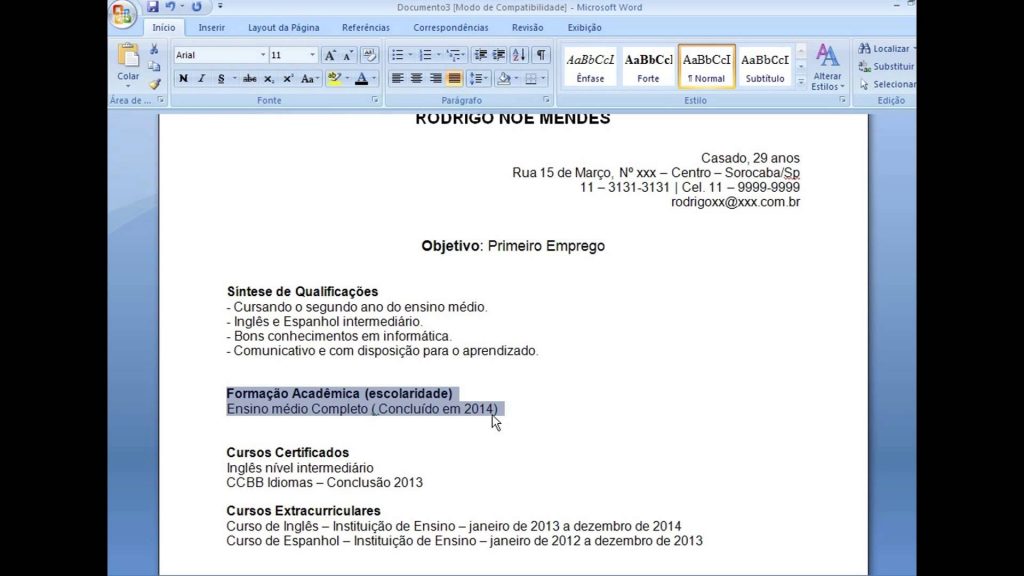Screen dimensions: 1024x576
Task: Align text left
Action: pos(397,78)
